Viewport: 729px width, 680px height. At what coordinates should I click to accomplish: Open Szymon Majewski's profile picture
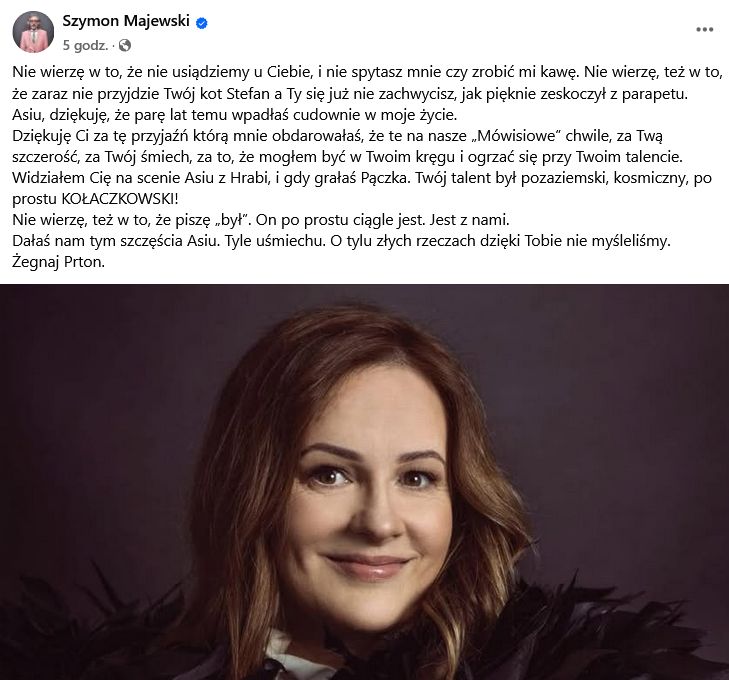click(x=33, y=32)
